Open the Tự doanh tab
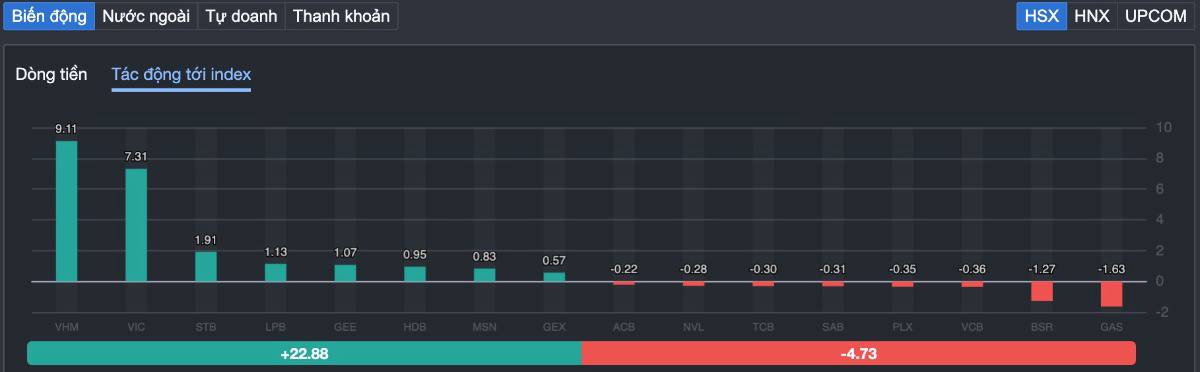Viewport: 1200px width, 372px height. coord(241,16)
